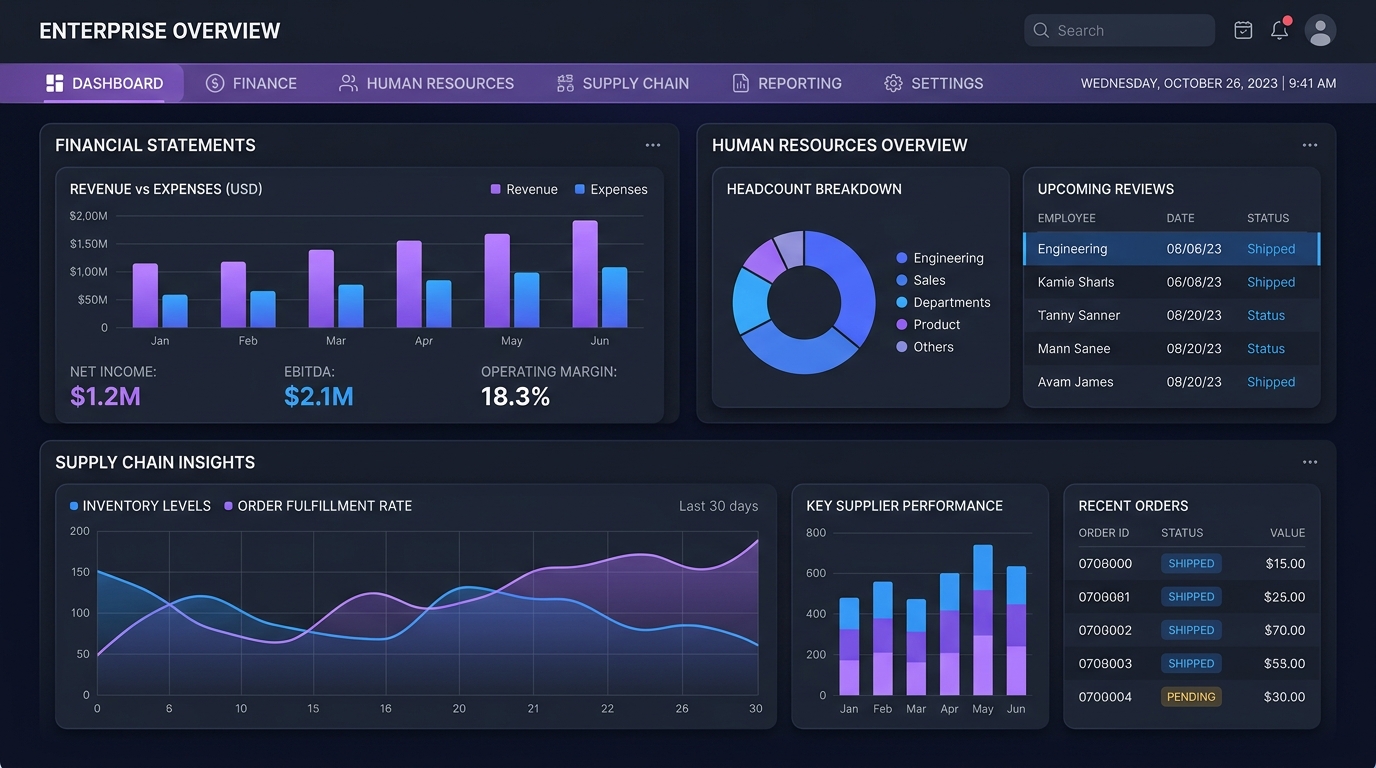Click the Finance dollar coin icon
The height and width of the screenshot is (768, 1376).
point(215,83)
